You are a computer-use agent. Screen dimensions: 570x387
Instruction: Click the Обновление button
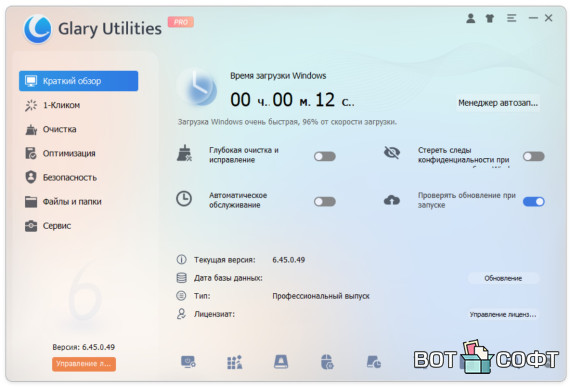503,278
